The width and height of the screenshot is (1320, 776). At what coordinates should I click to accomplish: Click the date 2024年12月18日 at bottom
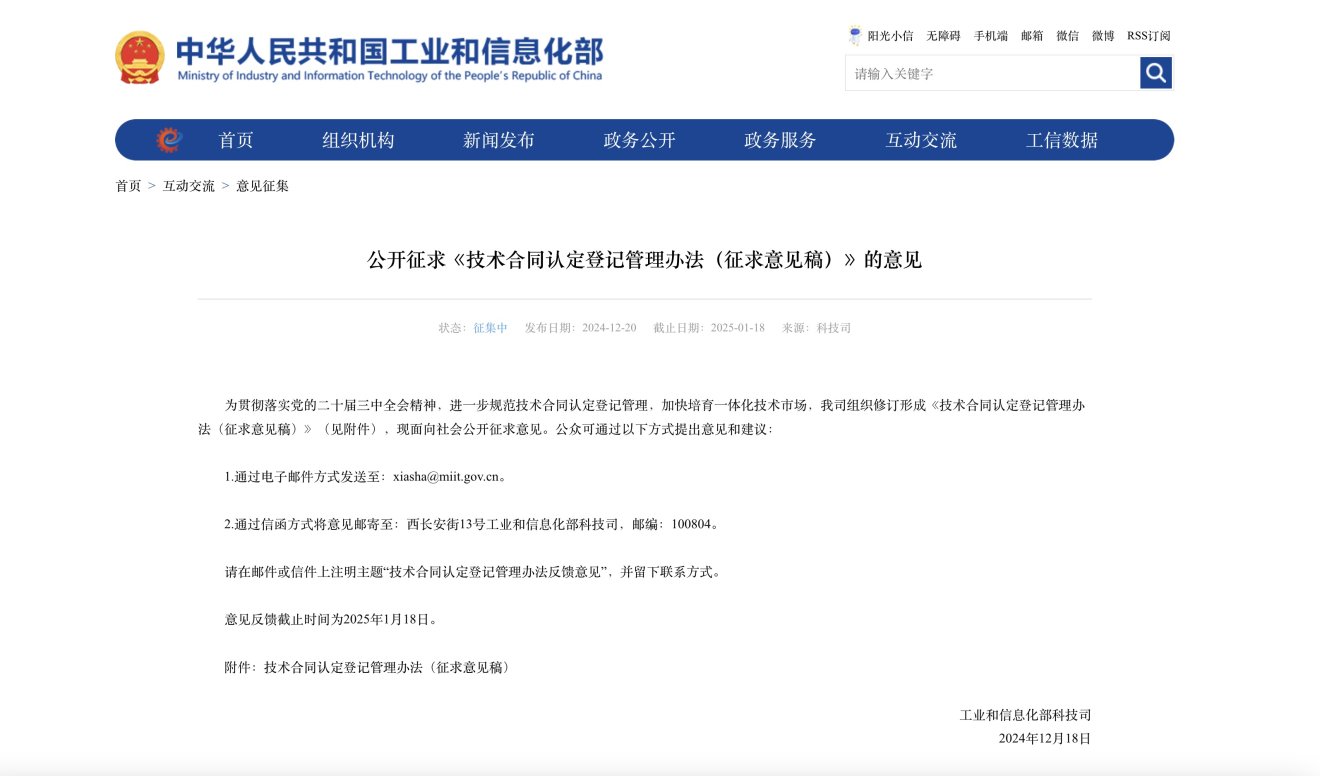1044,739
